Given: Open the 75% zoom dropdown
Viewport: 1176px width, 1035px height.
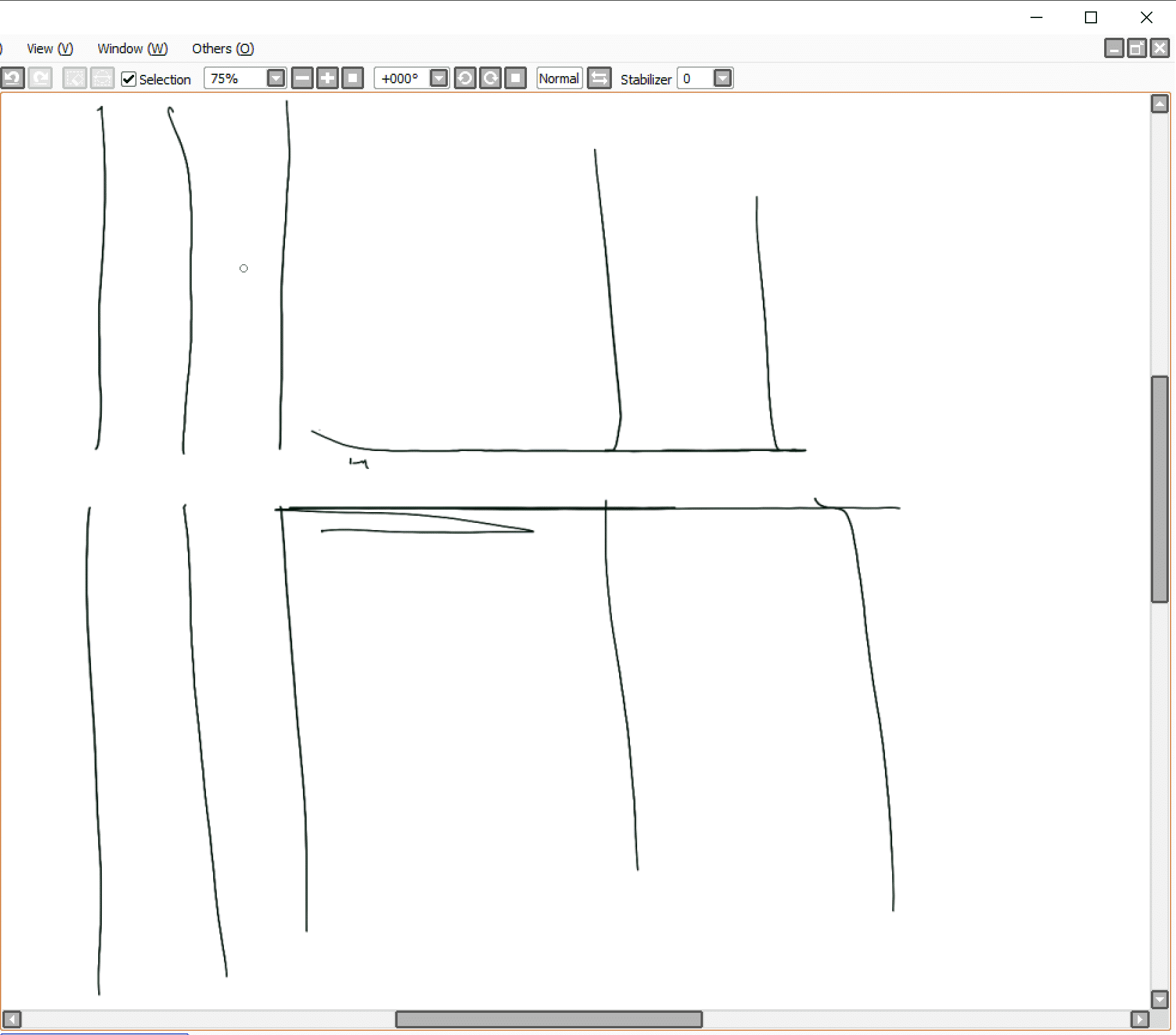Looking at the screenshot, I should point(275,78).
